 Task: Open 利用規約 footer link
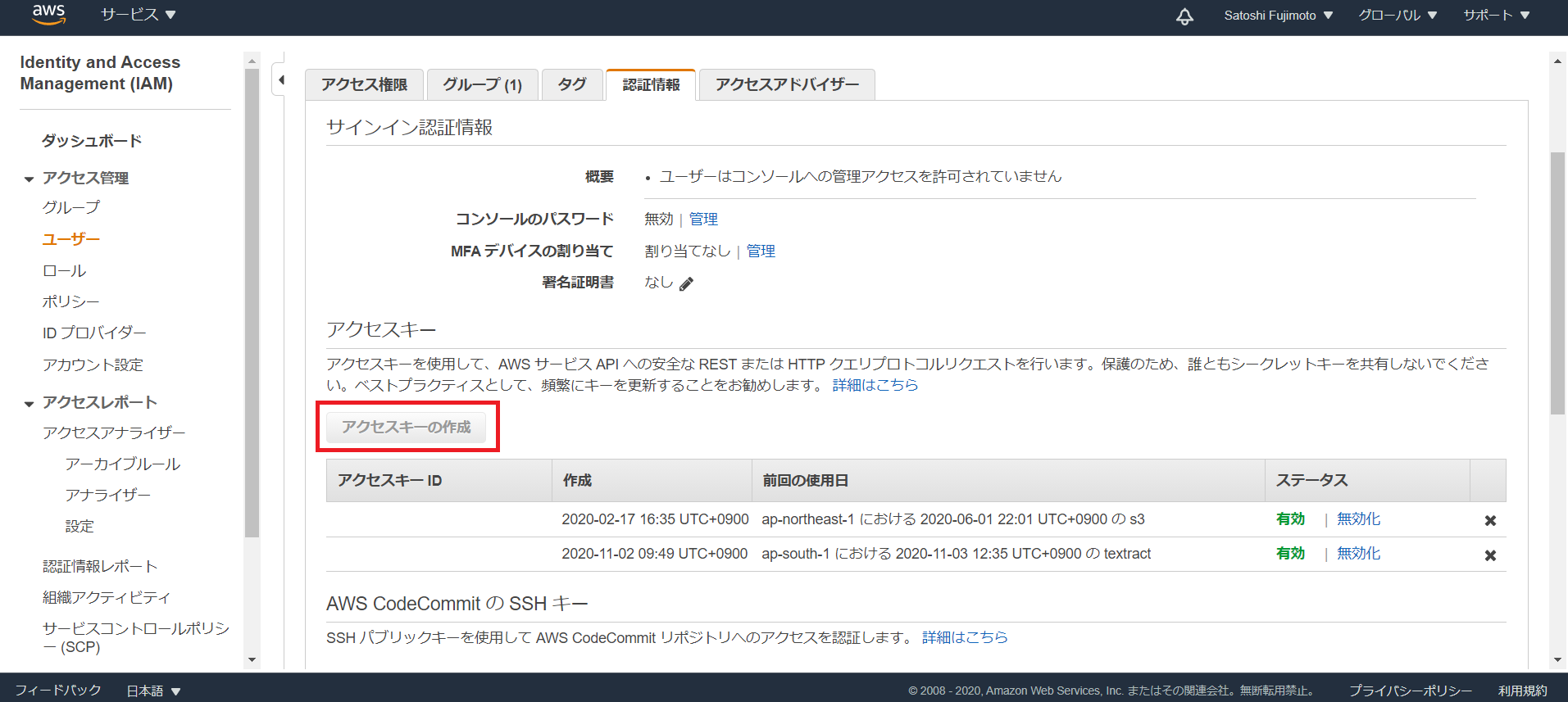pyautogui.click(x=1523, y=691)
